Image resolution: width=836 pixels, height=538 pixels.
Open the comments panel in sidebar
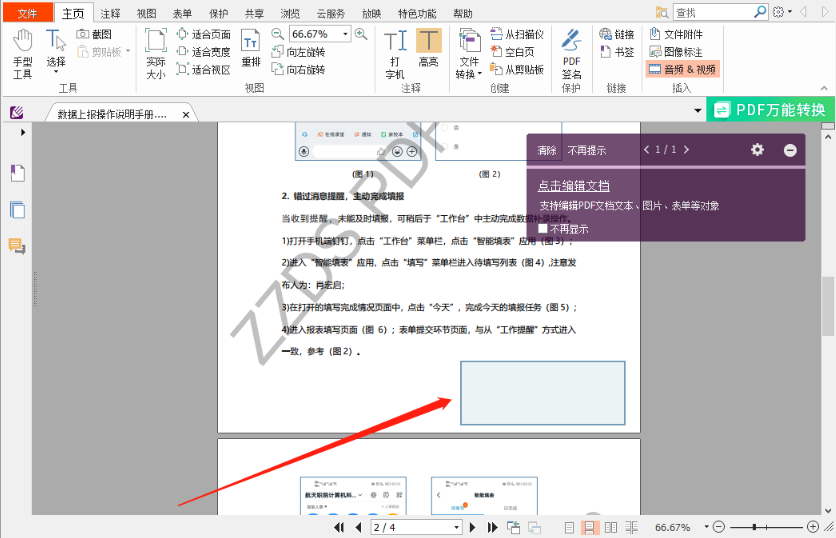tap(18, 246)
